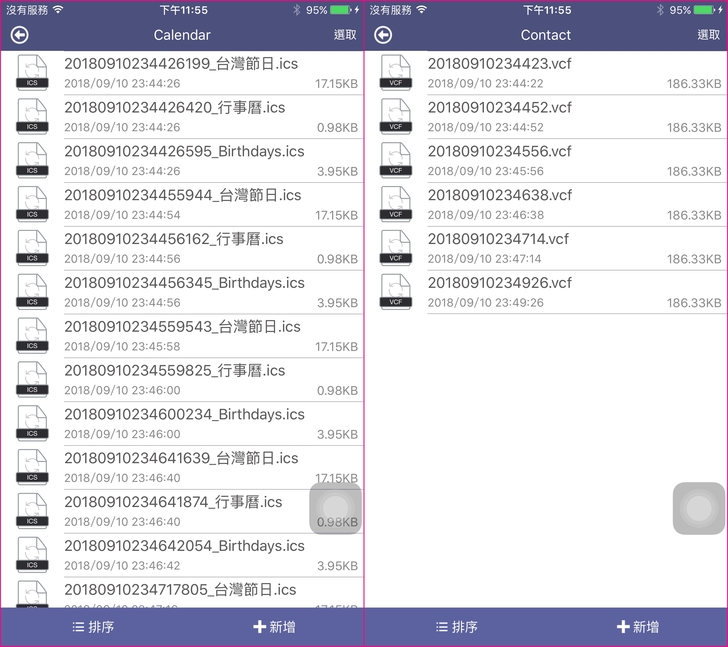Open 排序 sort in Calendar screen
The width and height of the screenshot is (728, 647).
pos(93,627)
